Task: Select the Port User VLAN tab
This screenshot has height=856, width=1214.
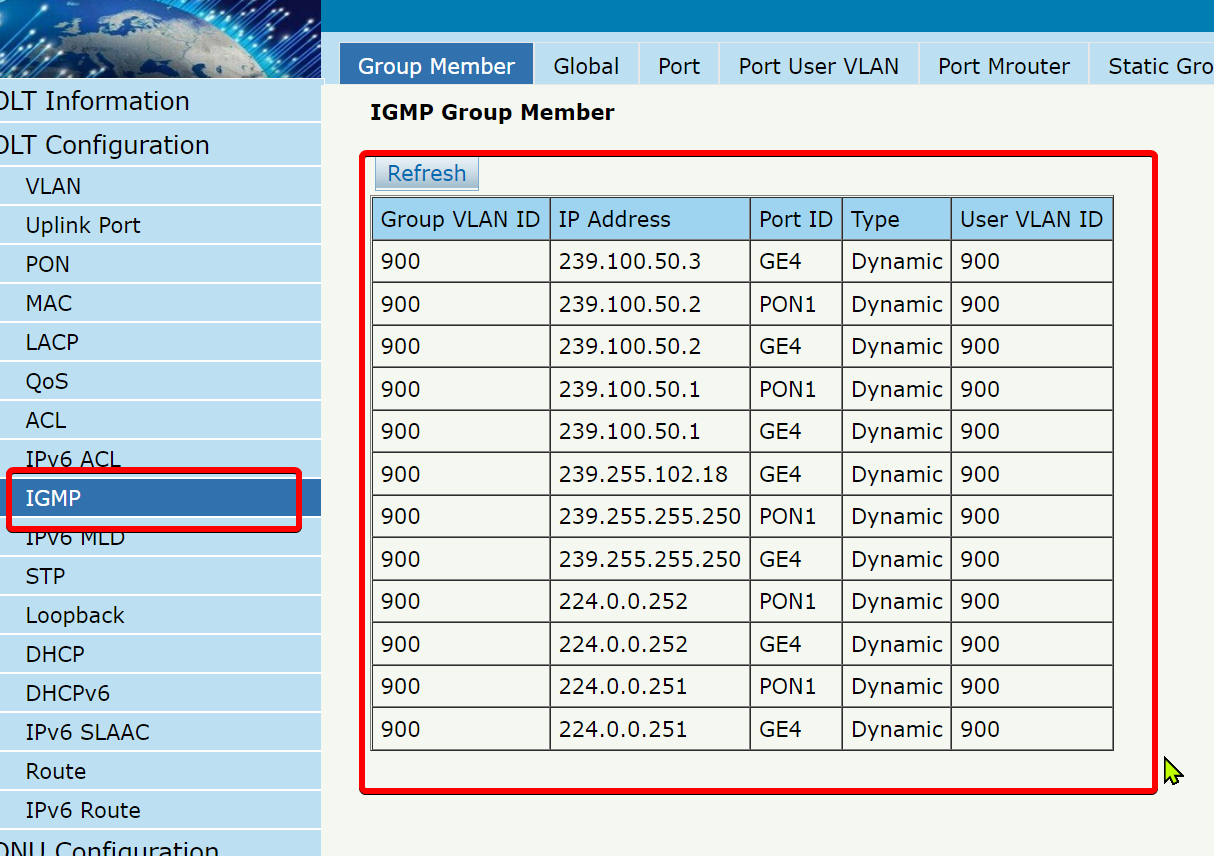Action: click(818, 66)
